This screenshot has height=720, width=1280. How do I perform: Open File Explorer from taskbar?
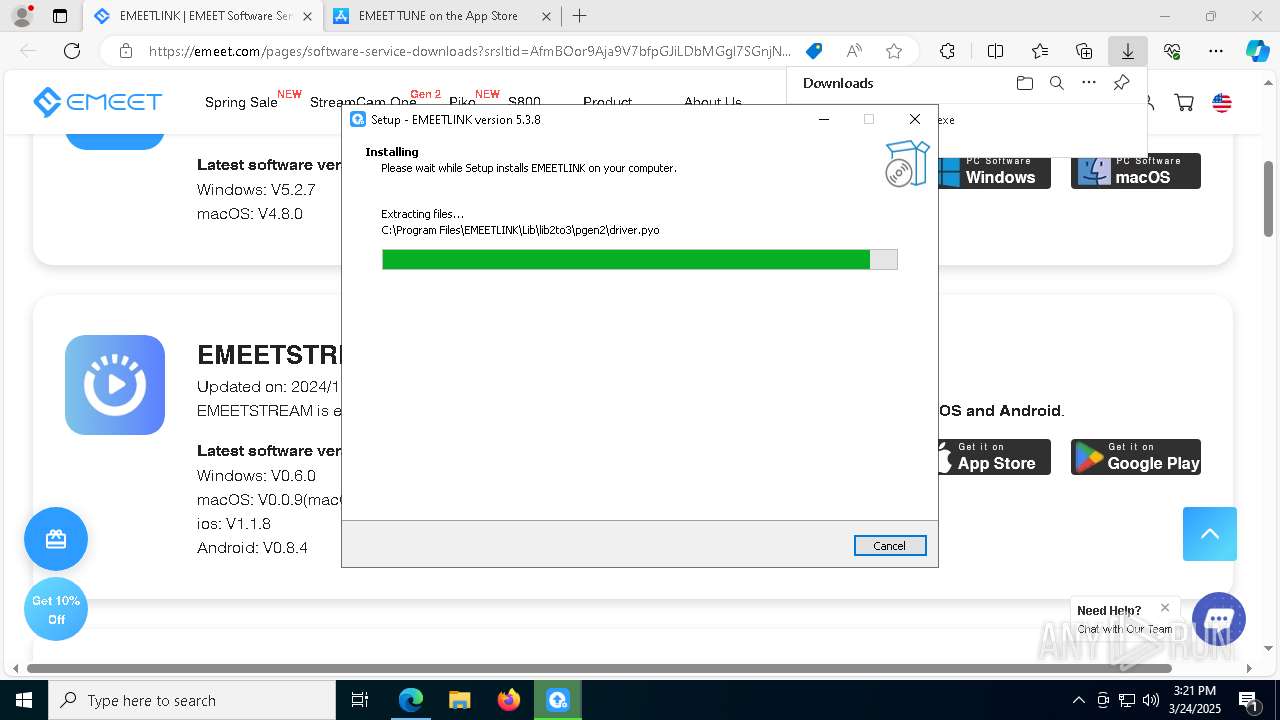[x=459, y=700]
